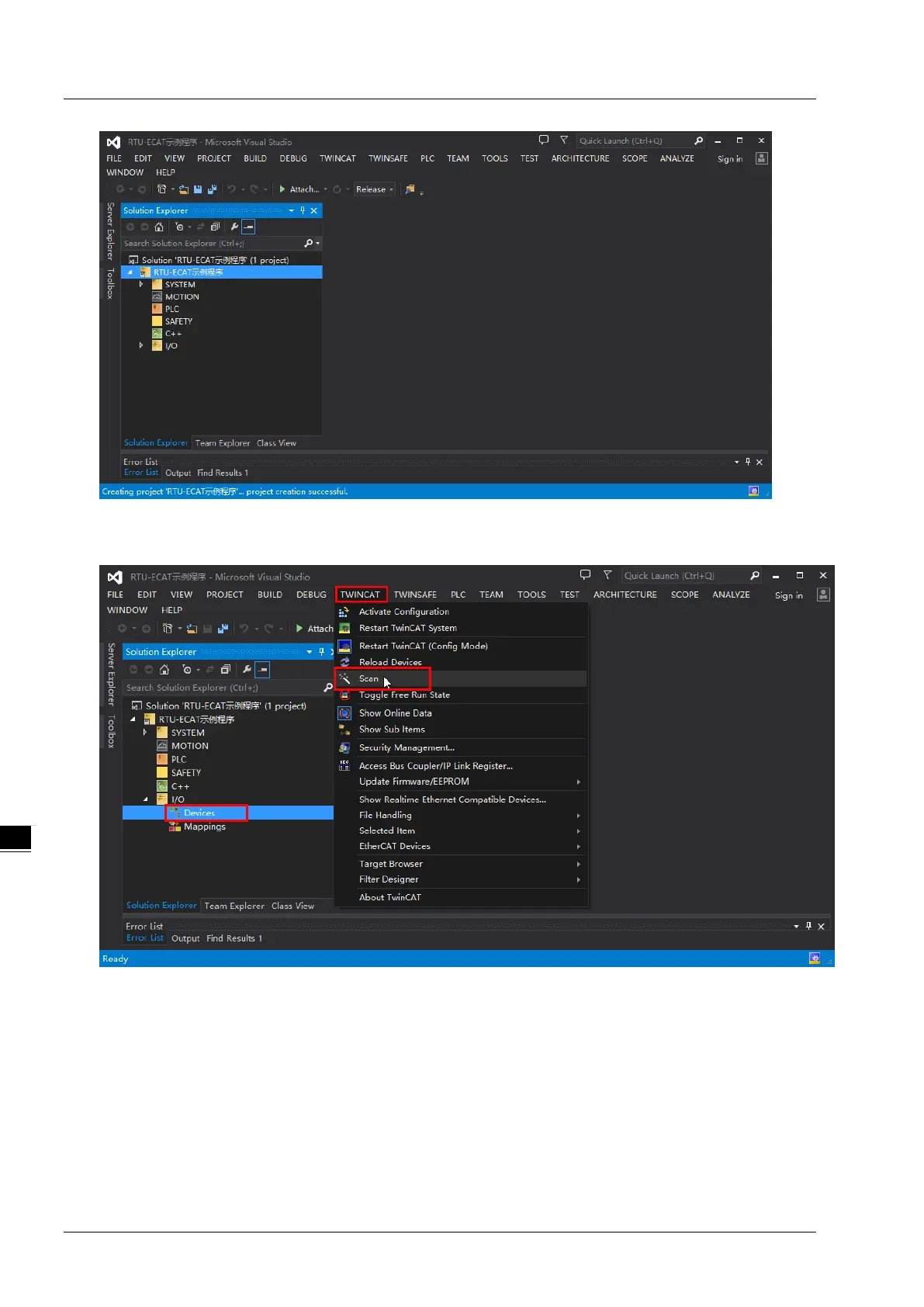The width and height of the screenshot is (924, 1307).
Task: Click Collapse All icon in Release-window Solution Explorer
Action: pos(215,227)
